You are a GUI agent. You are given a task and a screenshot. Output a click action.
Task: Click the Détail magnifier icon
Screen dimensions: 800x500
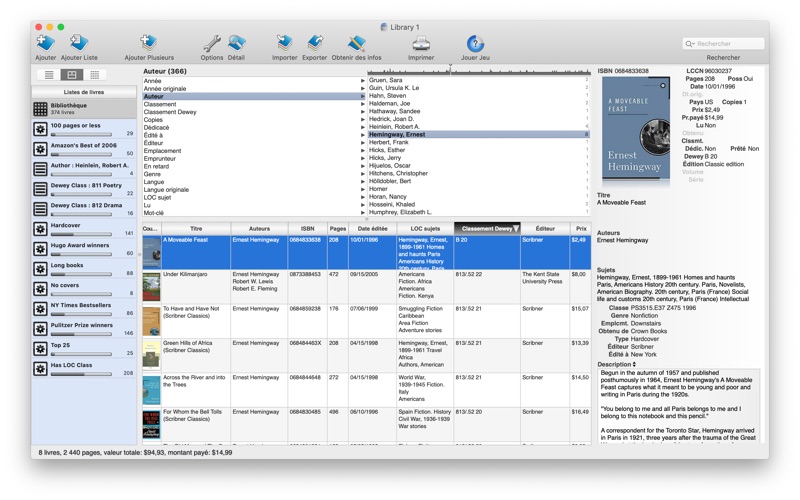point(236,43)
